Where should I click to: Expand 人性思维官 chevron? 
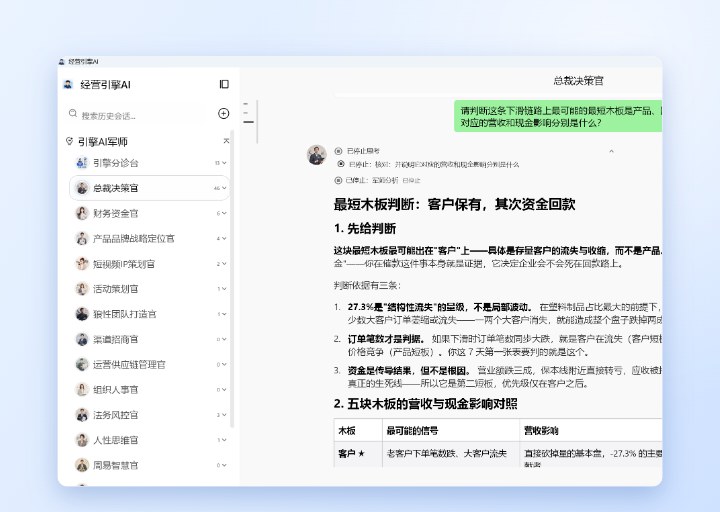pyautogui.click(x=224, y=440)
